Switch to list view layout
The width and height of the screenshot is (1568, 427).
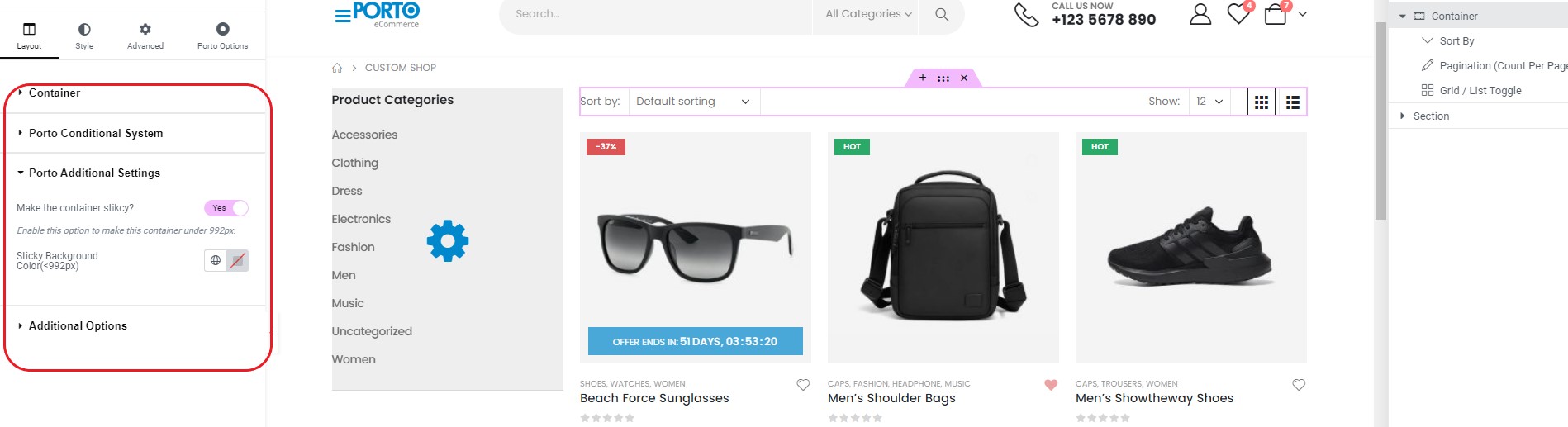tap(1293, 102)
